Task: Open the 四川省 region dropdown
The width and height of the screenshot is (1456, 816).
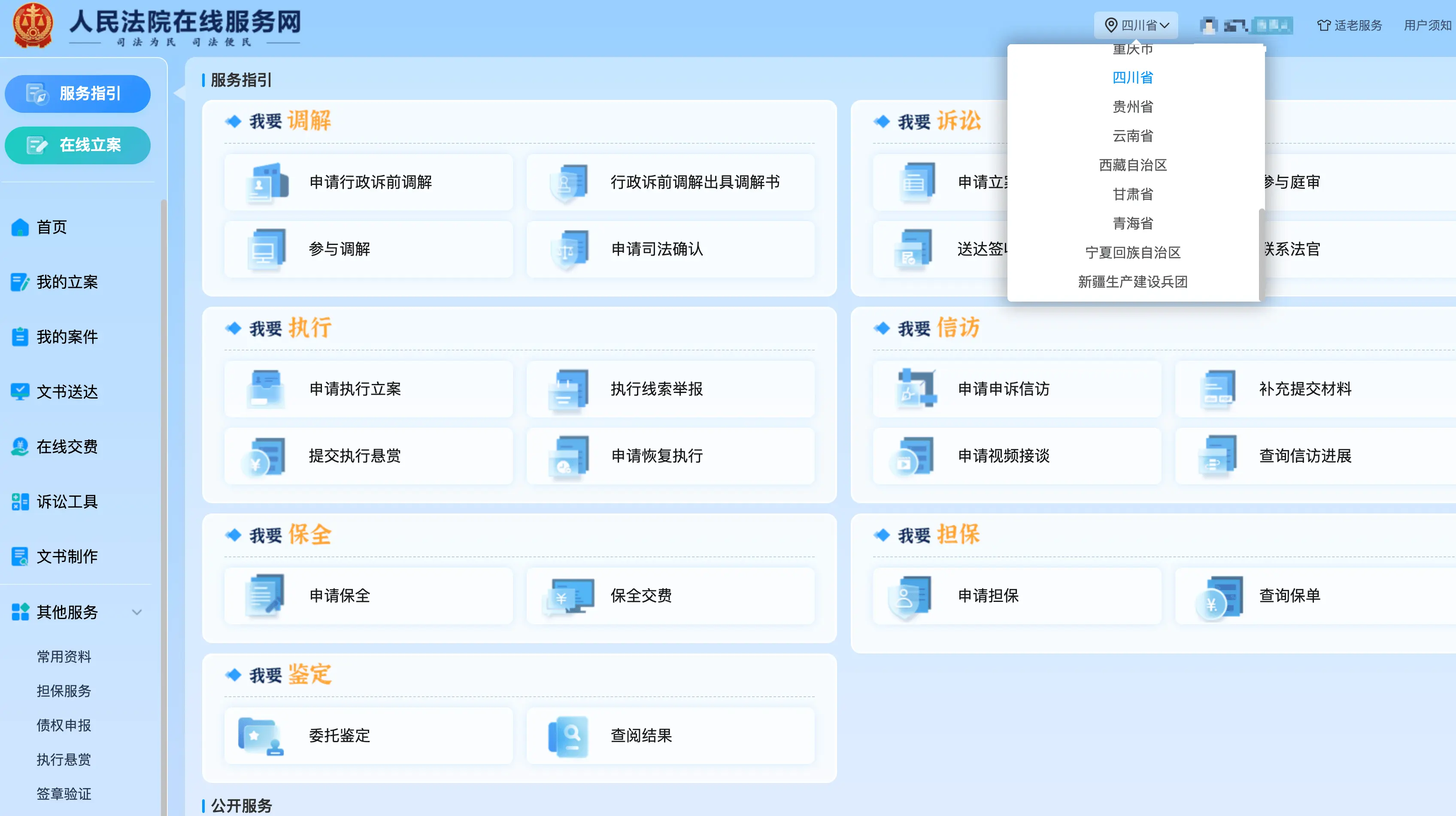Action: pyautogui.click(x=1136, y=25)
